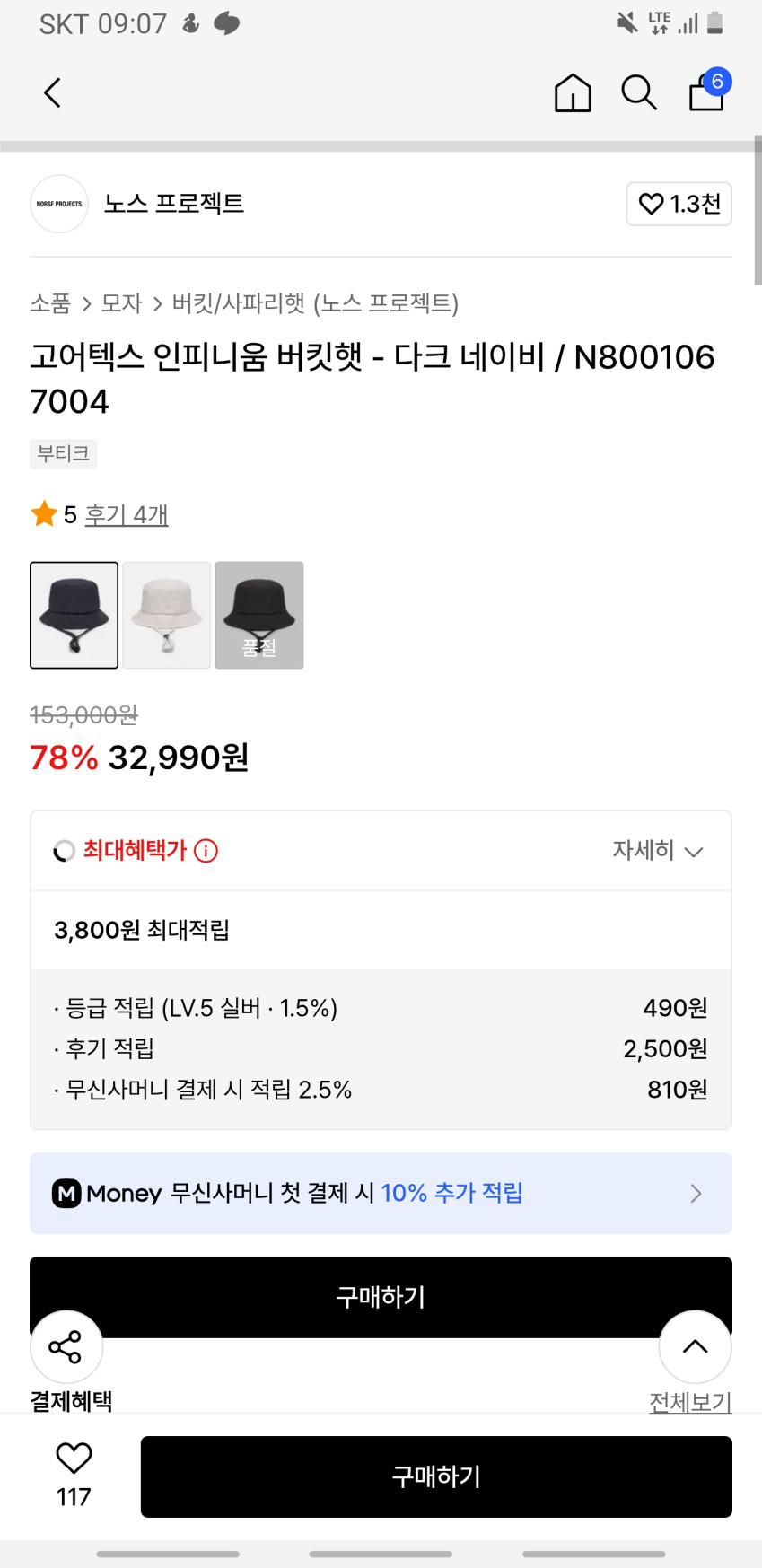Select the white hat color option
Image resolution: width=762 pixels, height=1568 pixels.
pyautogui.click(x=167, y=615)
